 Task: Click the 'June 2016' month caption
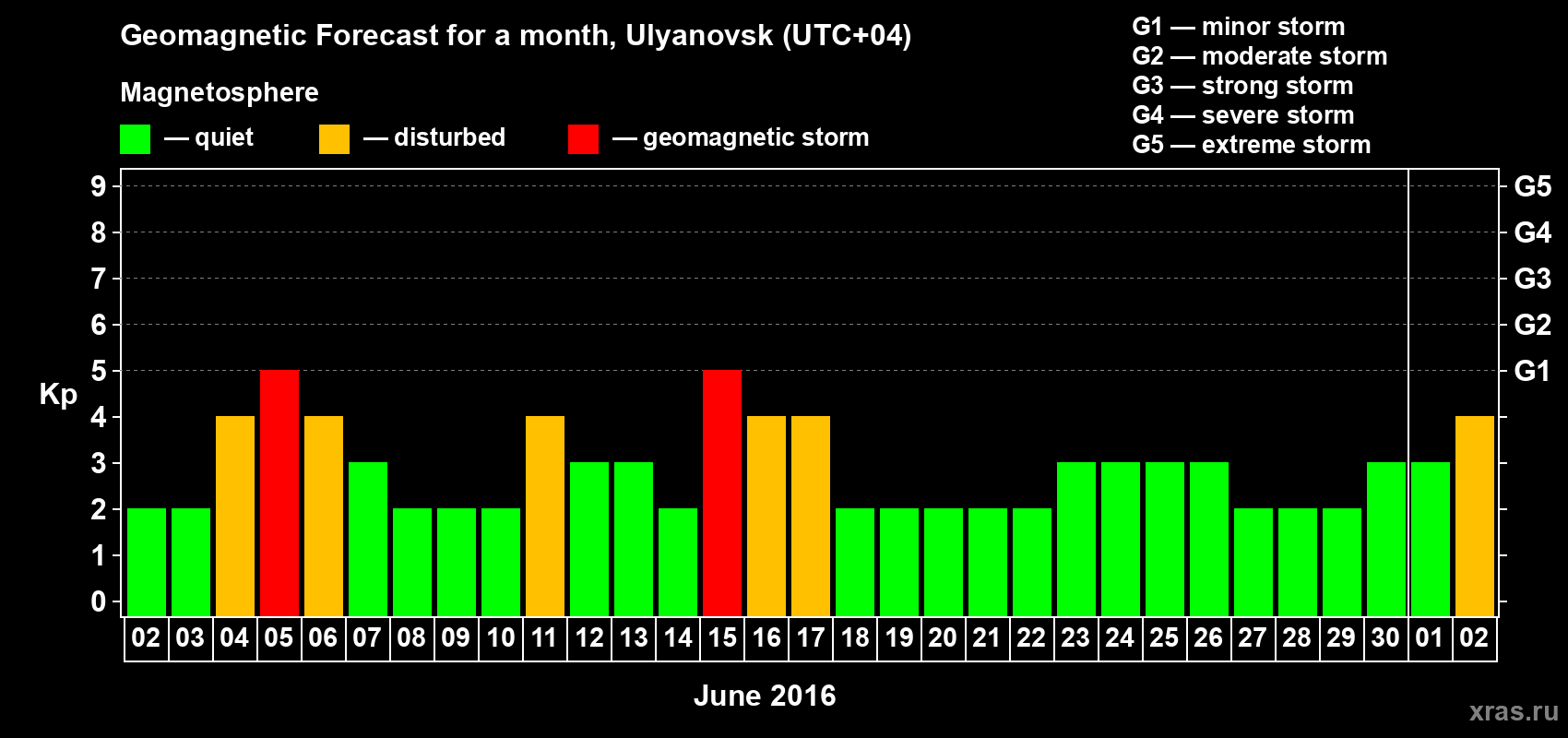point(765,696)
